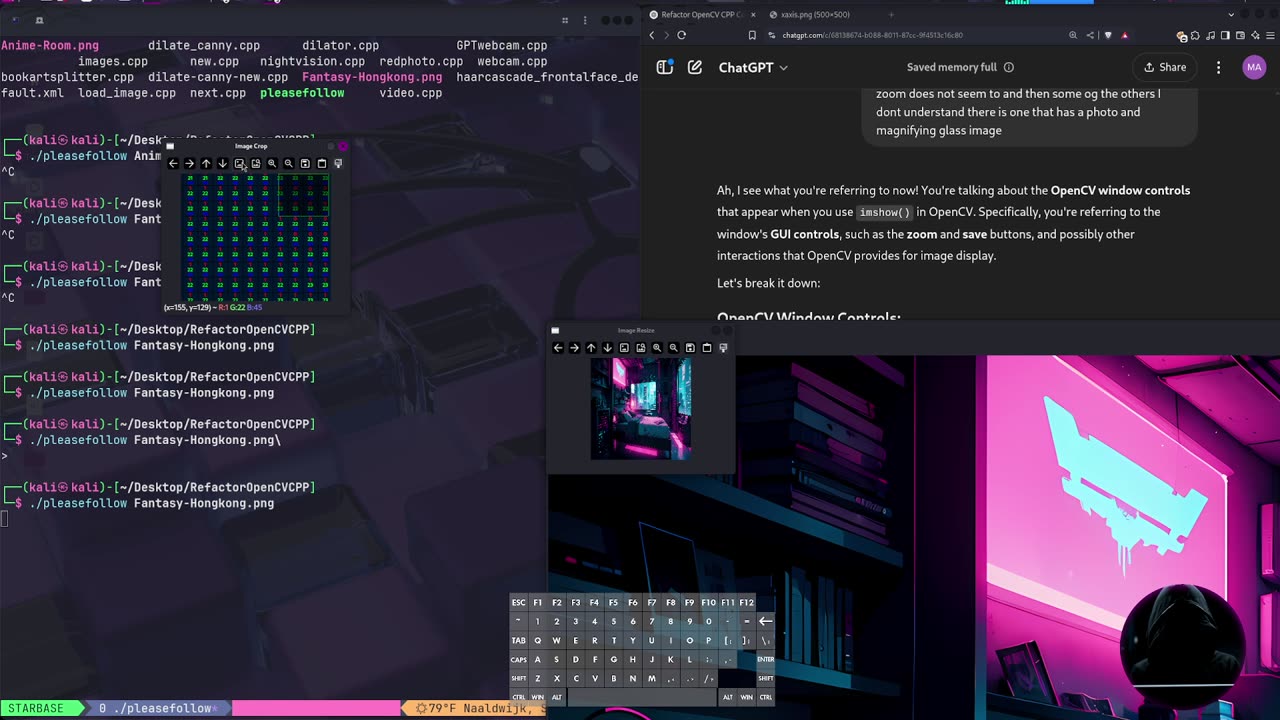Zoom in on Image Resize window
The height and width of the screenshot is (720, 1280).
[x=657, y=348]
